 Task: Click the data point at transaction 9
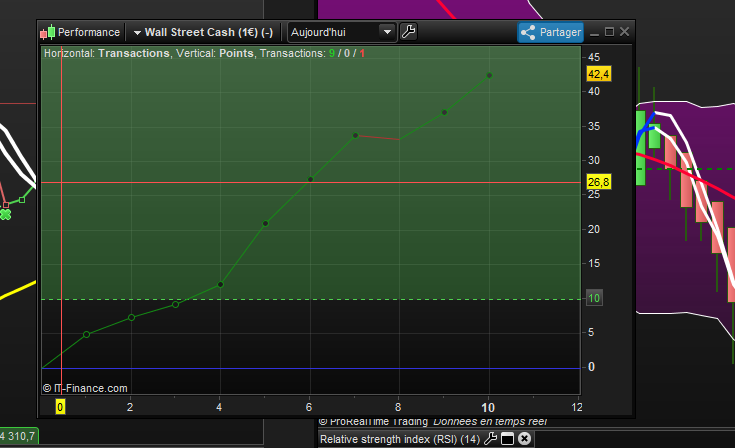tap(444, 112)
